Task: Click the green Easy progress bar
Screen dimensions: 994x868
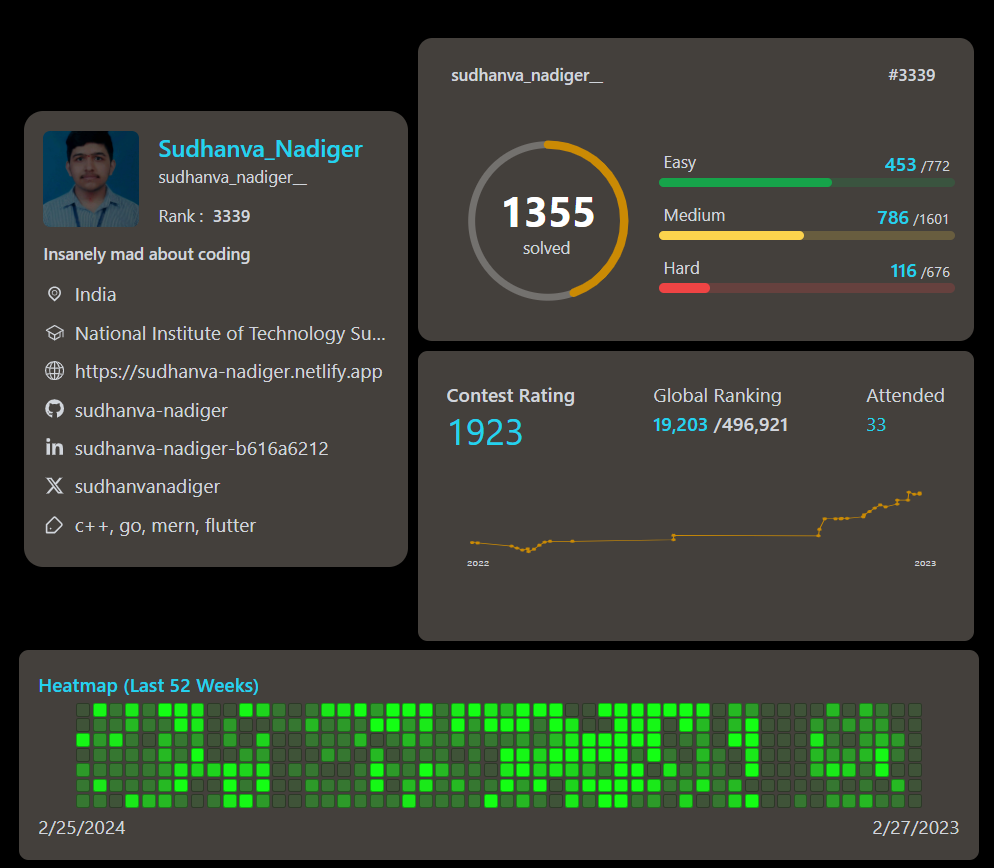Action: click(745, 182)
